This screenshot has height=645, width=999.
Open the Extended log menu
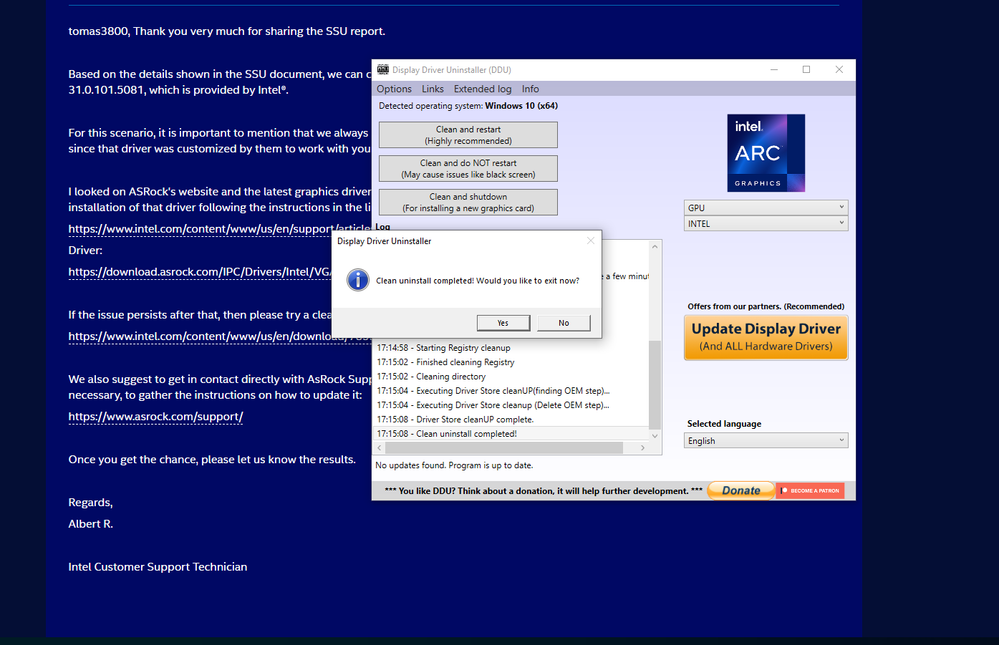(482, 89)
